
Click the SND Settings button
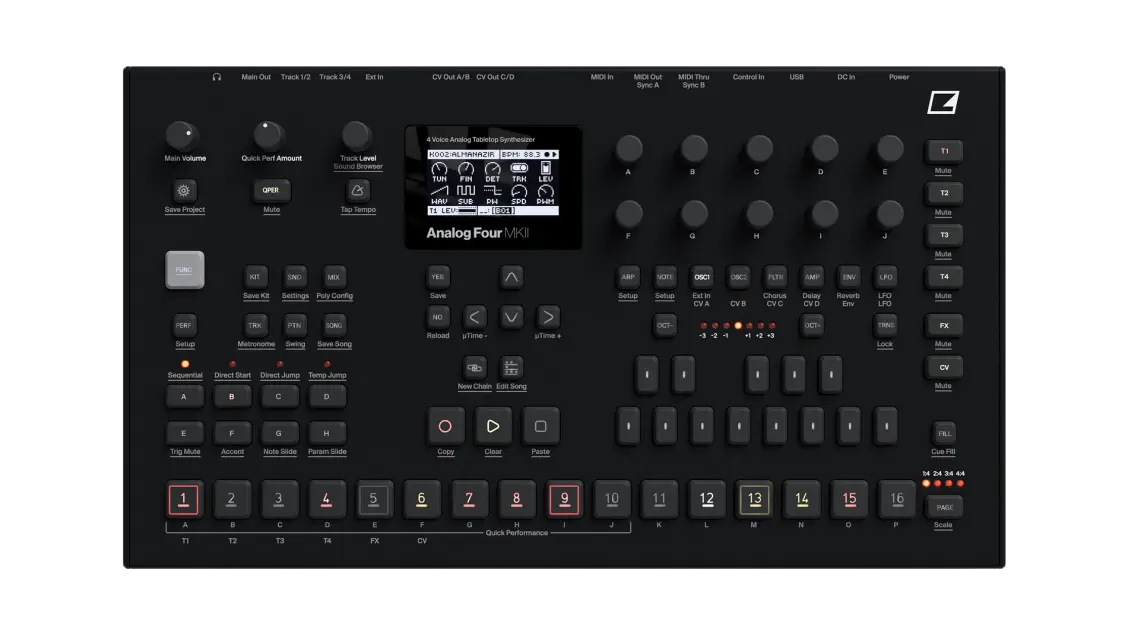[x=295, y=277]
